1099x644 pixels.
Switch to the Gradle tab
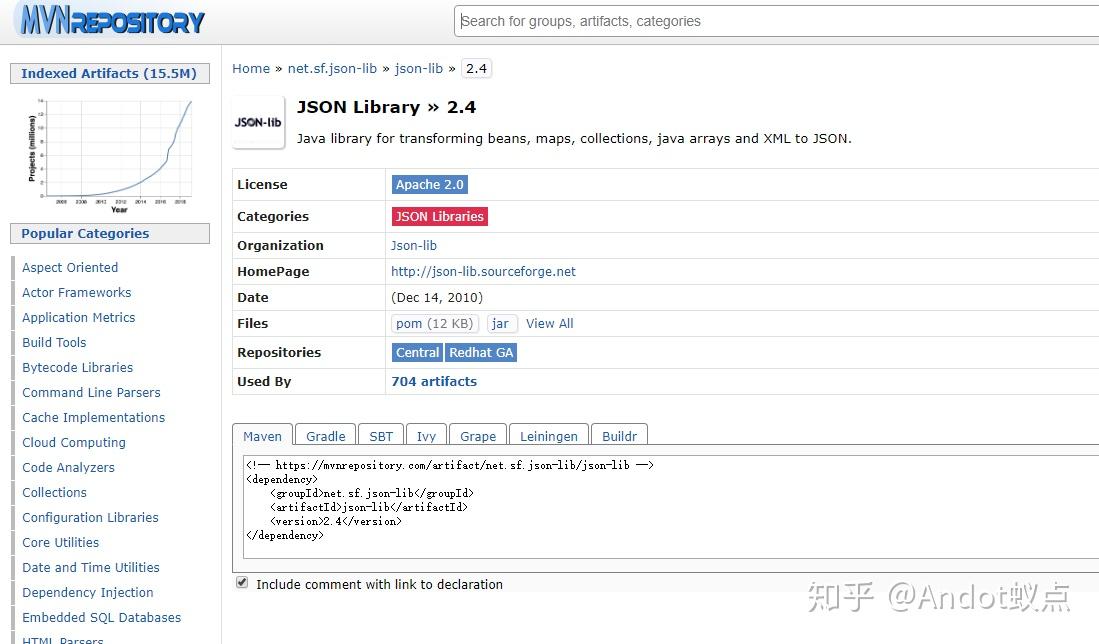click(x=324, y=436)
